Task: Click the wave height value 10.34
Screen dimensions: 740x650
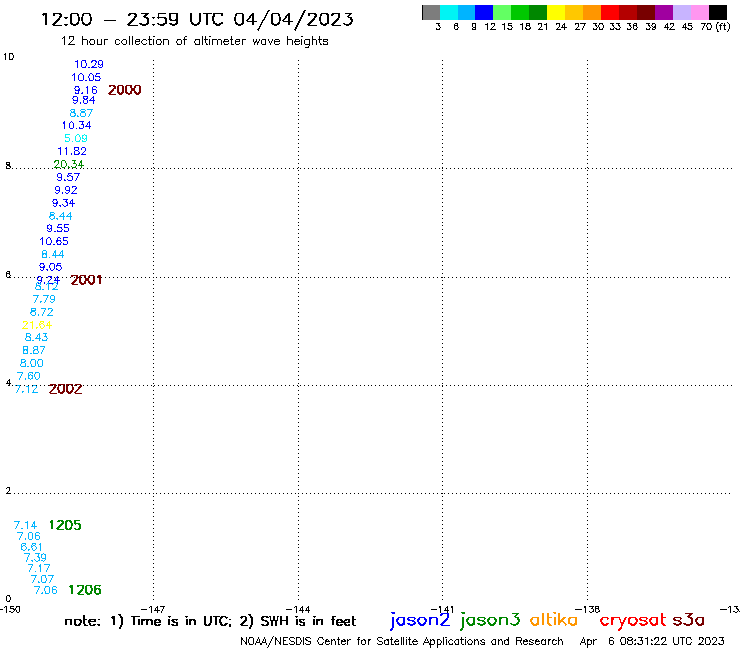Action: (x=76, y=126)
